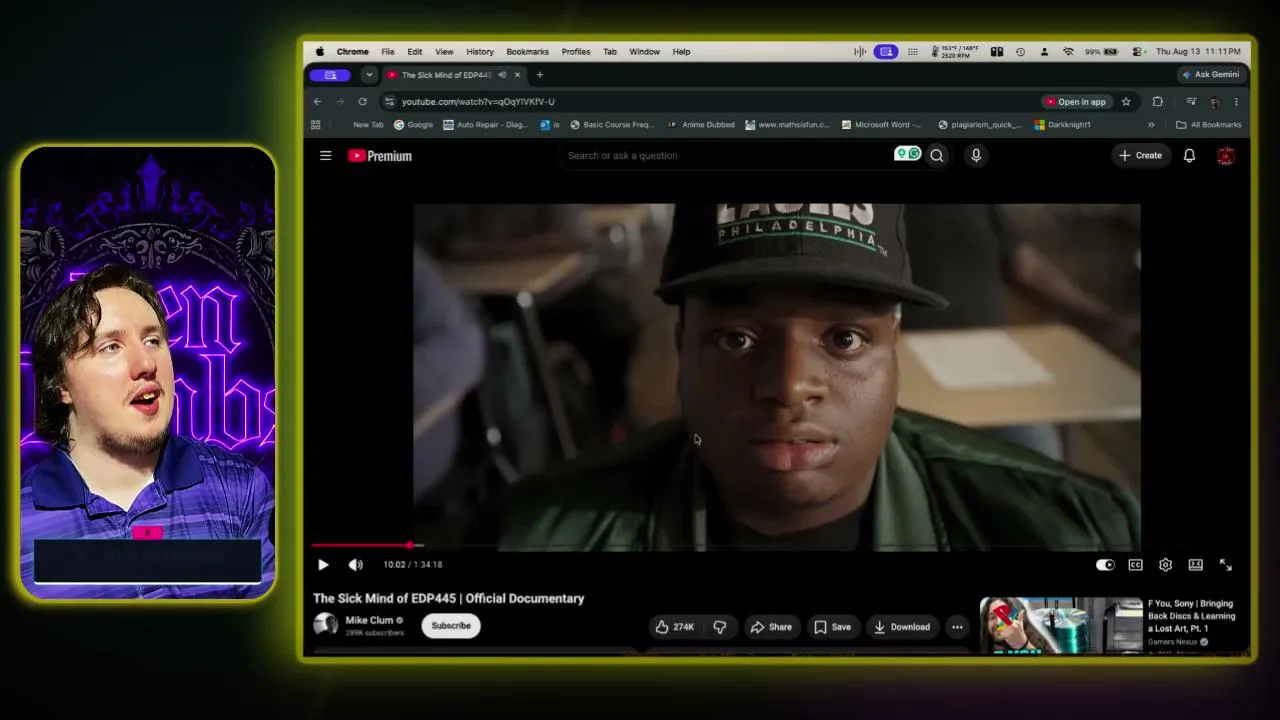Start voice search with the microphone
The height and width of the screenshot is (720, 1280).
(x=976, y=155)
